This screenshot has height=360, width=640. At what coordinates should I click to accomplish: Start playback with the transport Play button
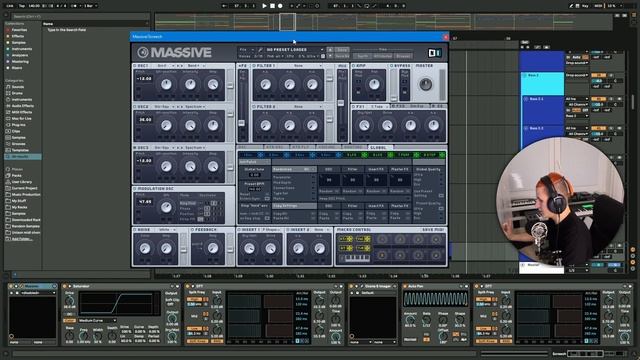click(264, 6)
